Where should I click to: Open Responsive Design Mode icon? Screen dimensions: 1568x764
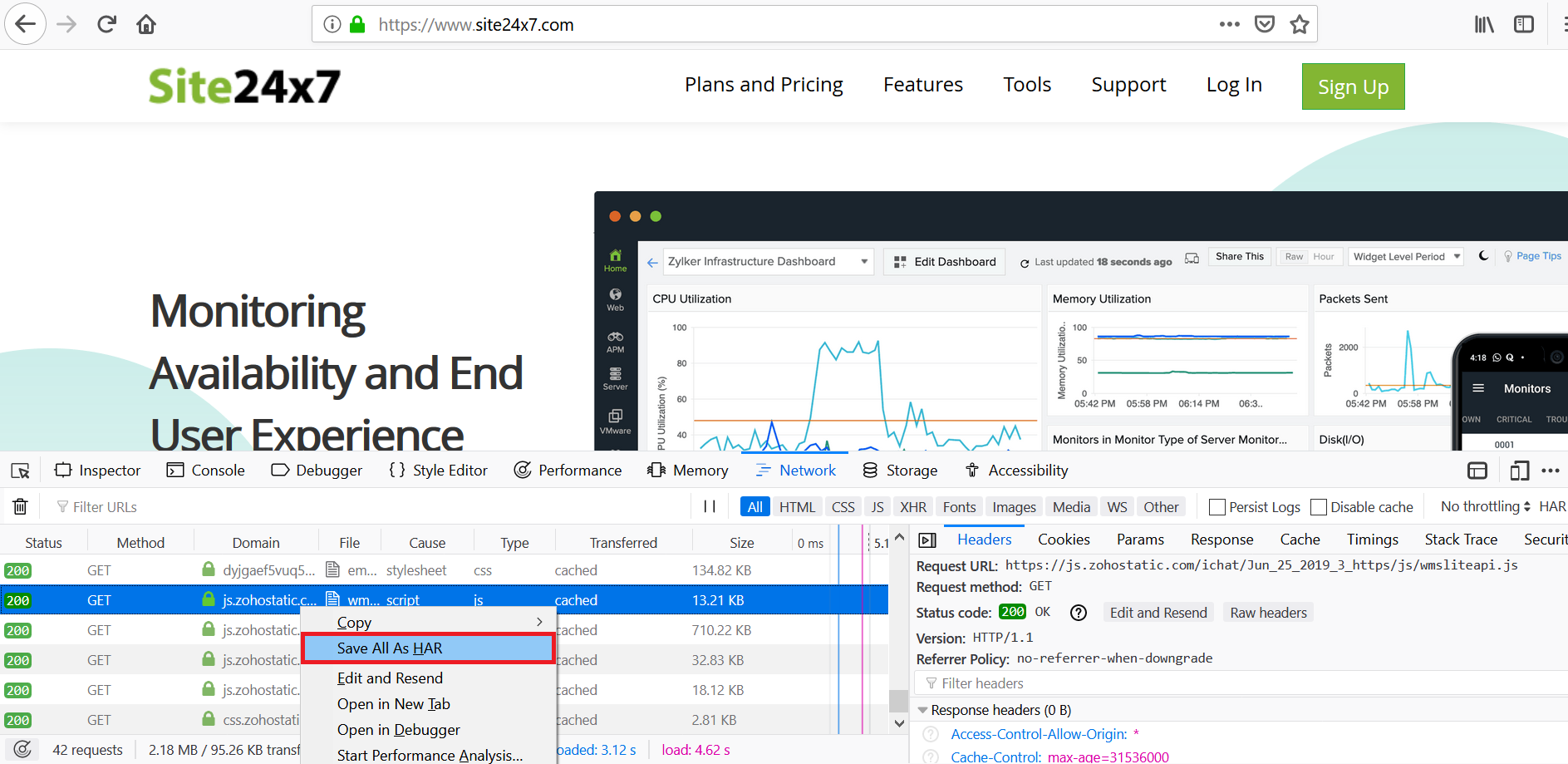click(x=1519, y=471)
